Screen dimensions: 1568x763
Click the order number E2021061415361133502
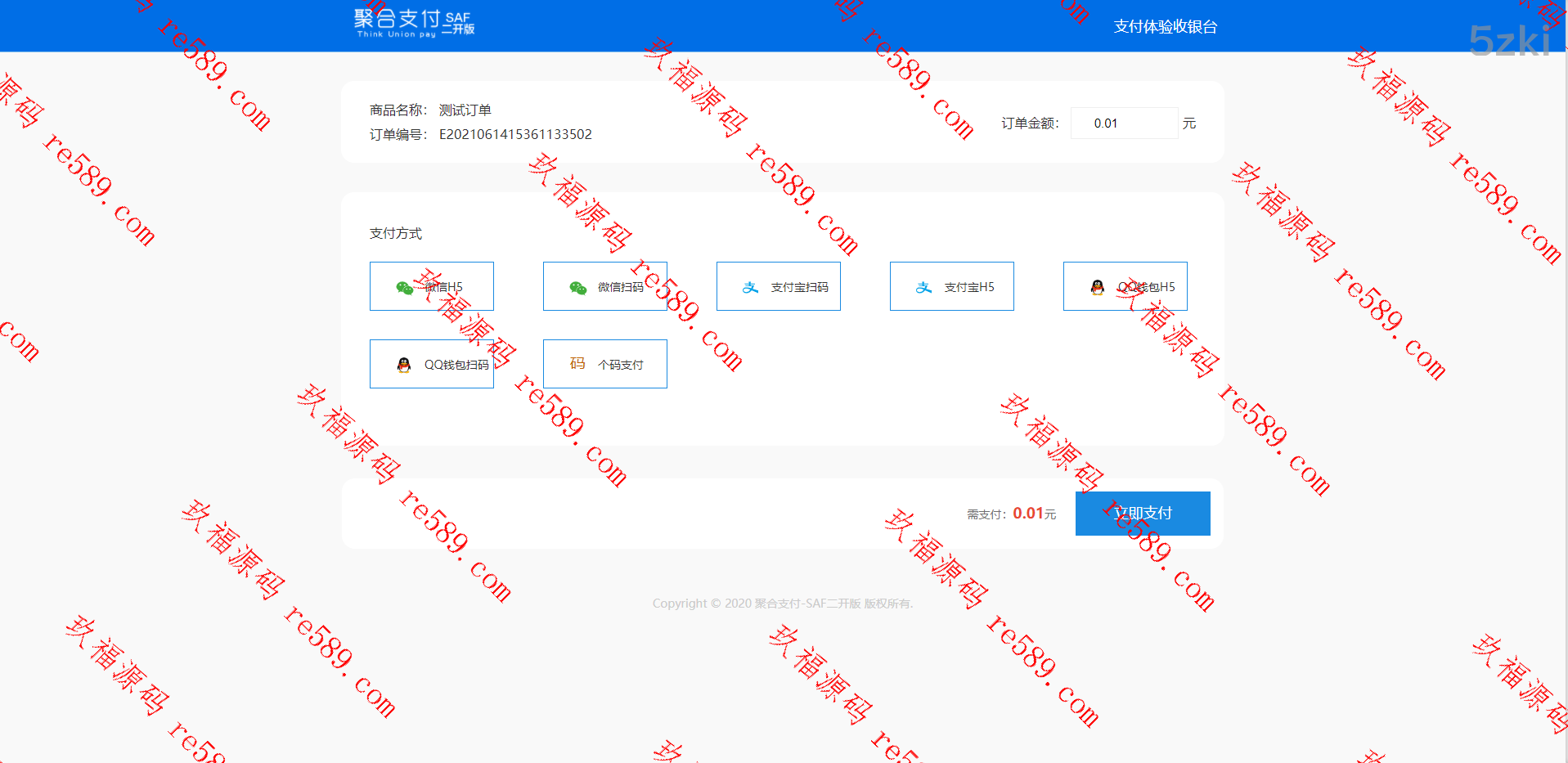pyautogui.click(x=515, y=134)
